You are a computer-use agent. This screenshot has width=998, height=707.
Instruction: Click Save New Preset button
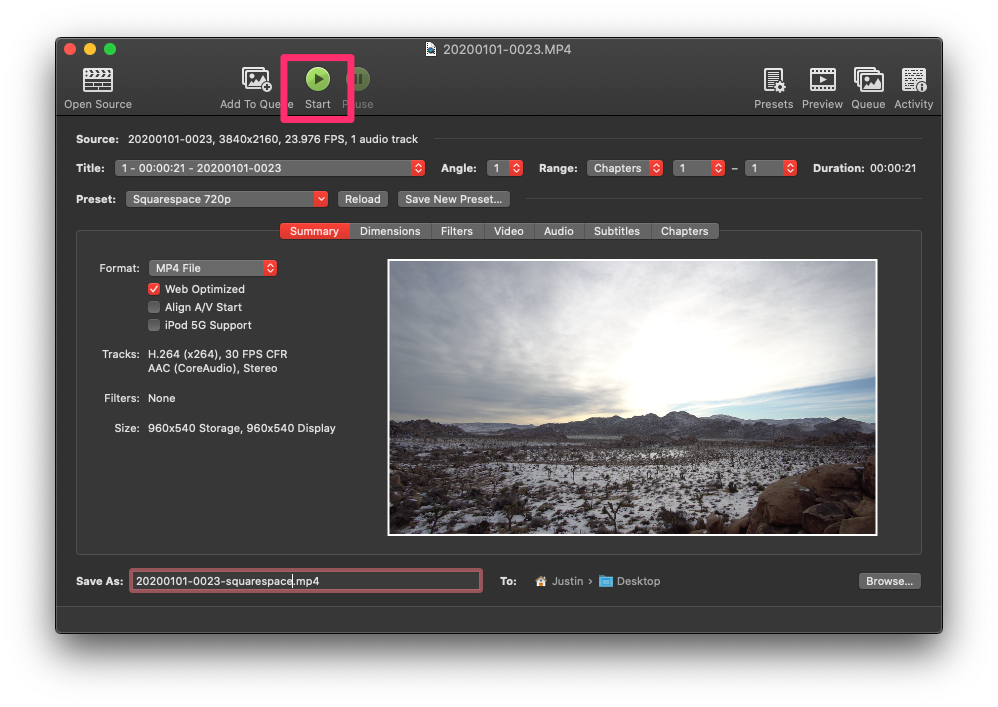[x=453, y=199]
